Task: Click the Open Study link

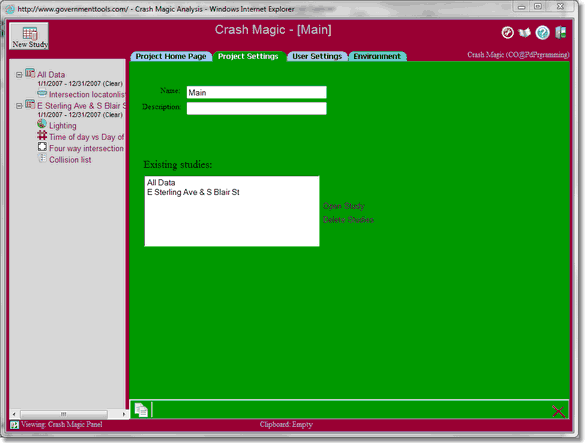Action: (343, 206)
